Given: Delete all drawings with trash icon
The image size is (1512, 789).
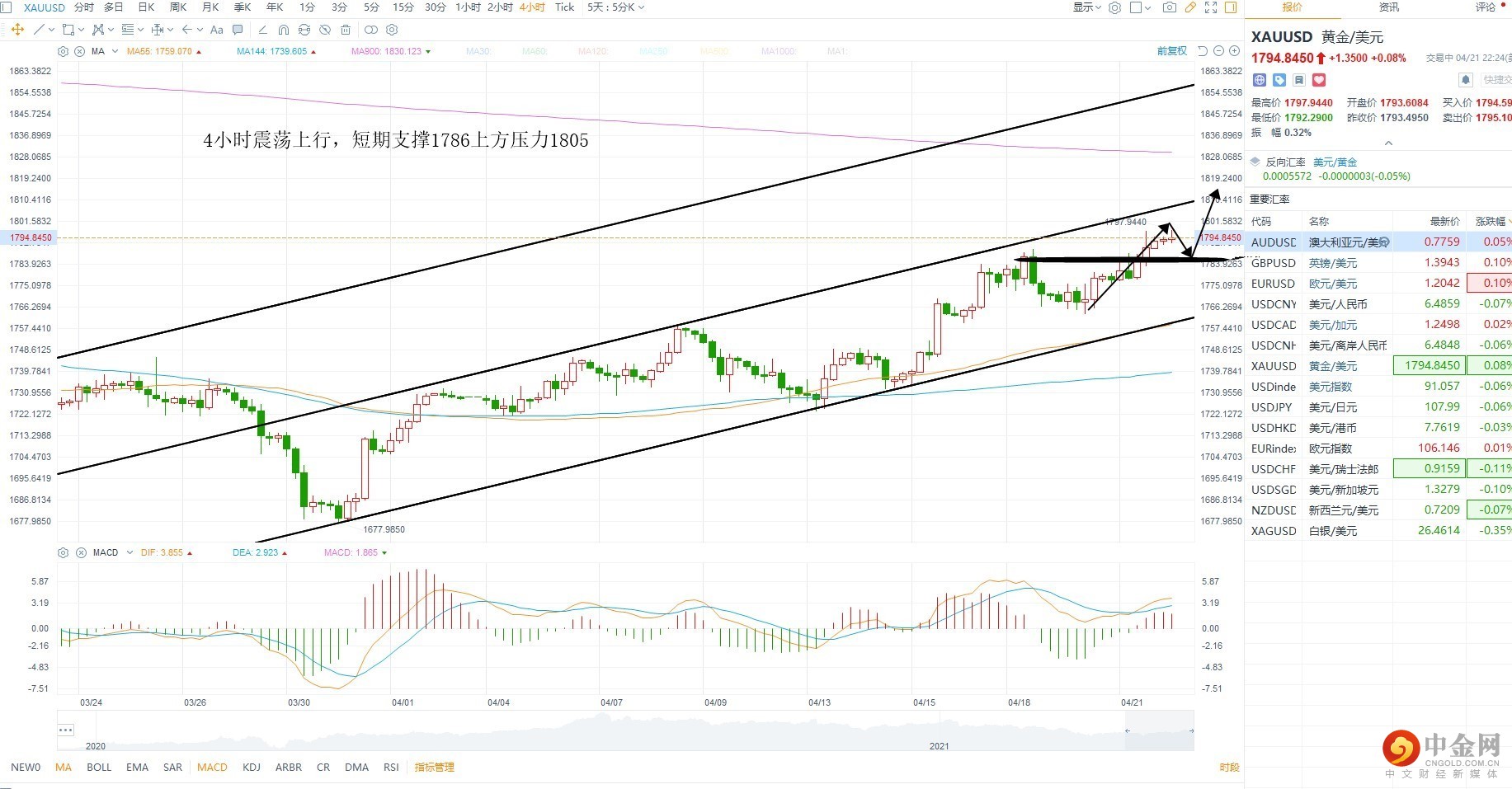Looking at the screenshot, I should tap(346, 30).
